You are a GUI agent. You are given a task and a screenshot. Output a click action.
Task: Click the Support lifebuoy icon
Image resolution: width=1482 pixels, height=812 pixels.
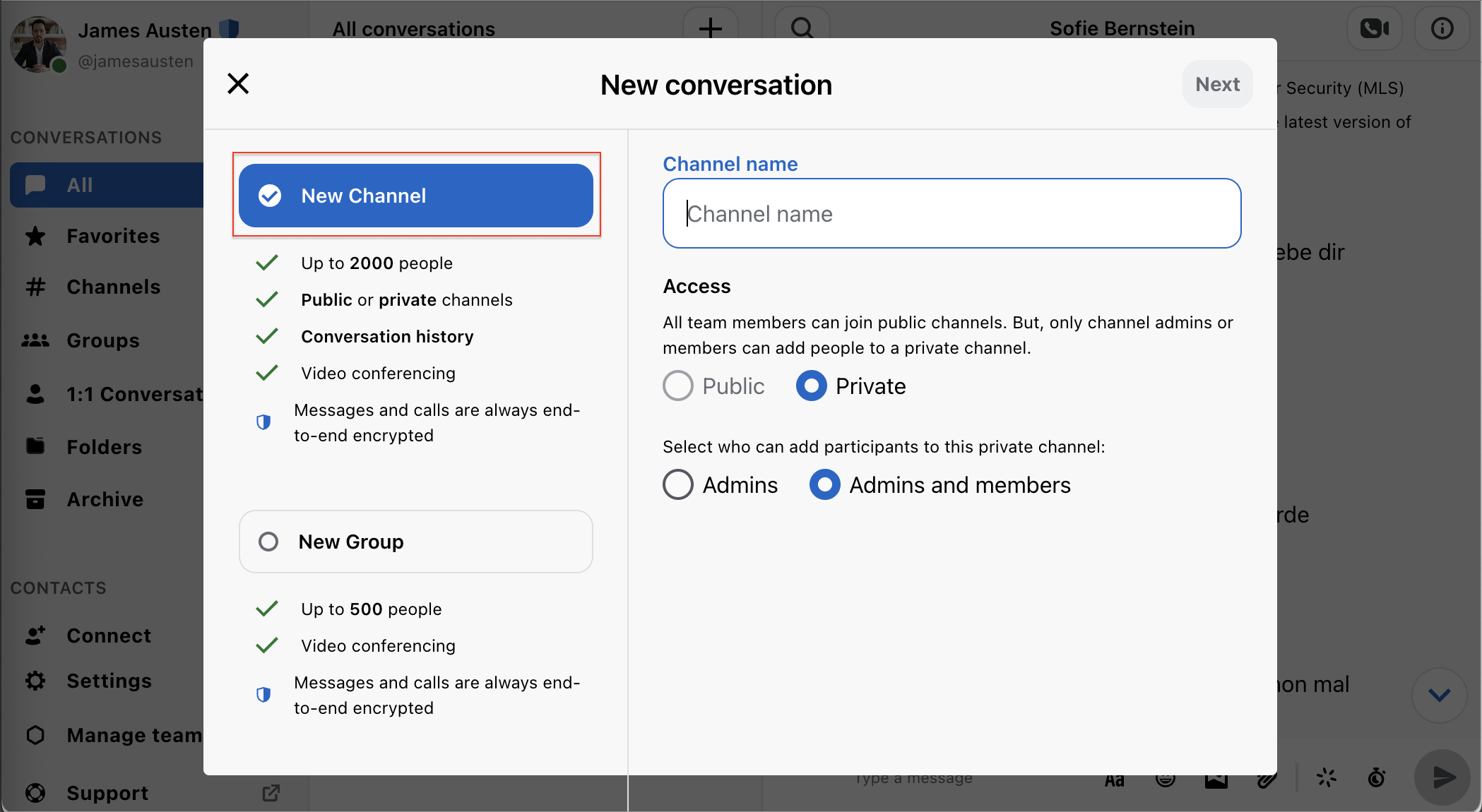tap(35, 793)
